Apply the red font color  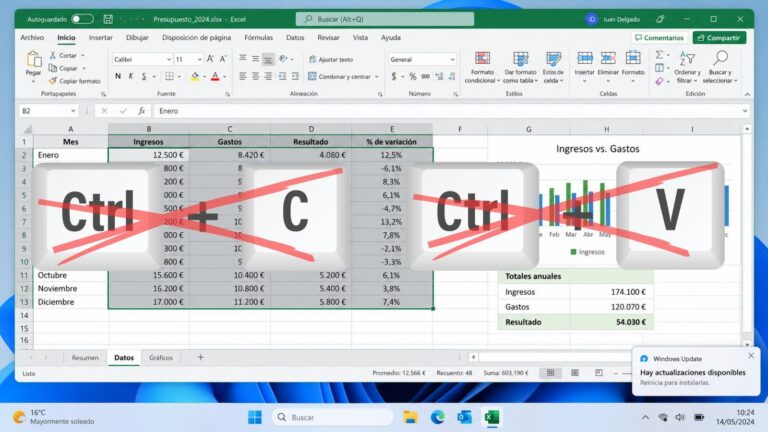(215, 76)
